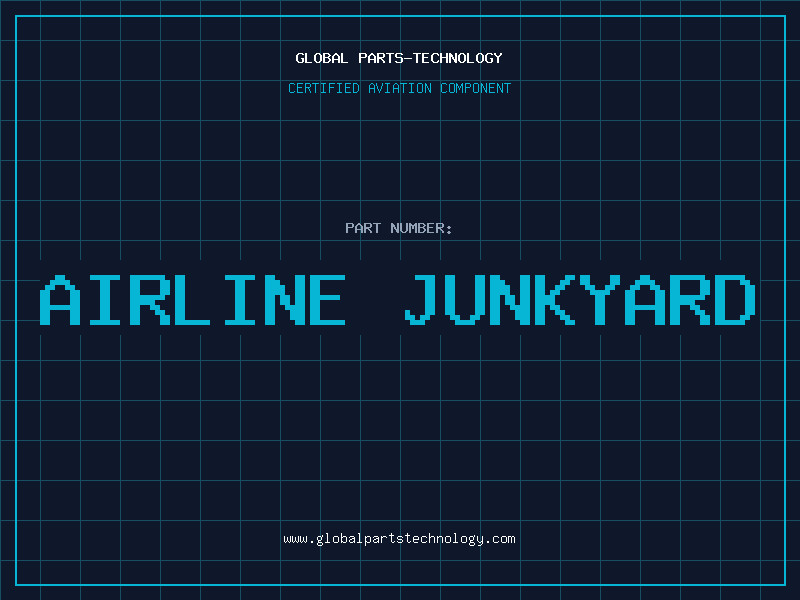Viewport: 800px width, 600px height.
Task: Click the large word 'JUNKYARD'
Action: (x=580, y=299)
